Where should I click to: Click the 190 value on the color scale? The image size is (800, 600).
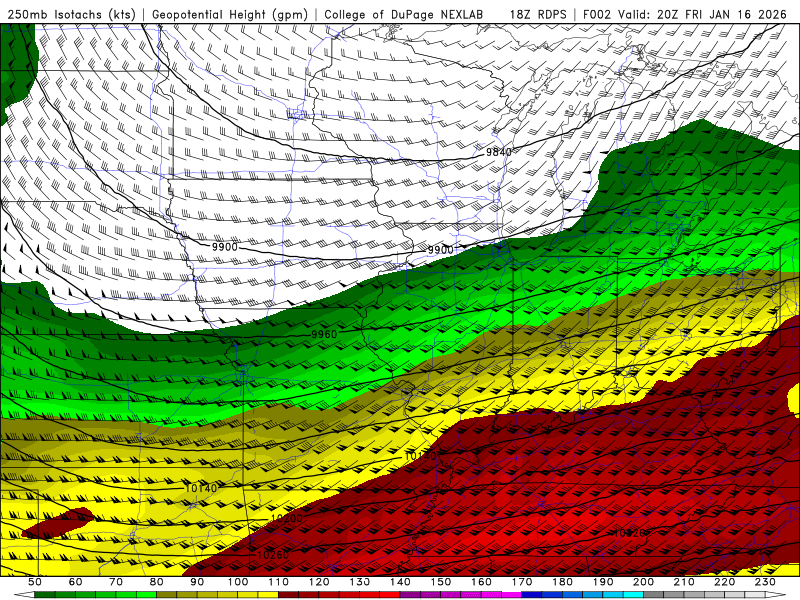pyautogui.click(x=603, y=582)
